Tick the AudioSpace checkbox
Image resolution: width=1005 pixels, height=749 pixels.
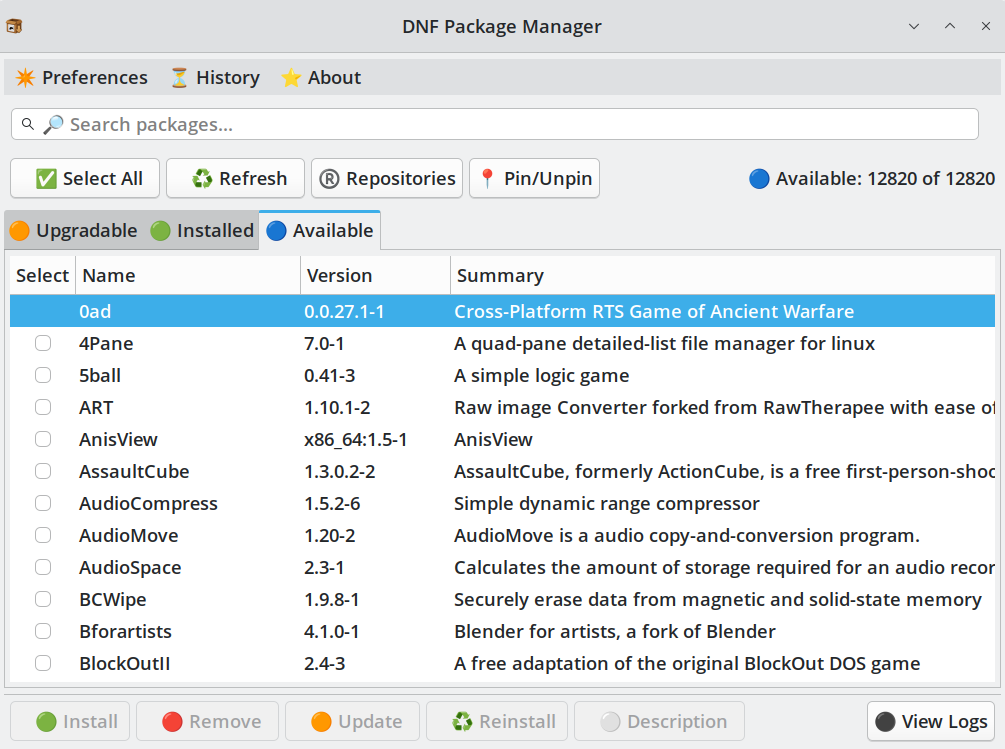point(43,568)
